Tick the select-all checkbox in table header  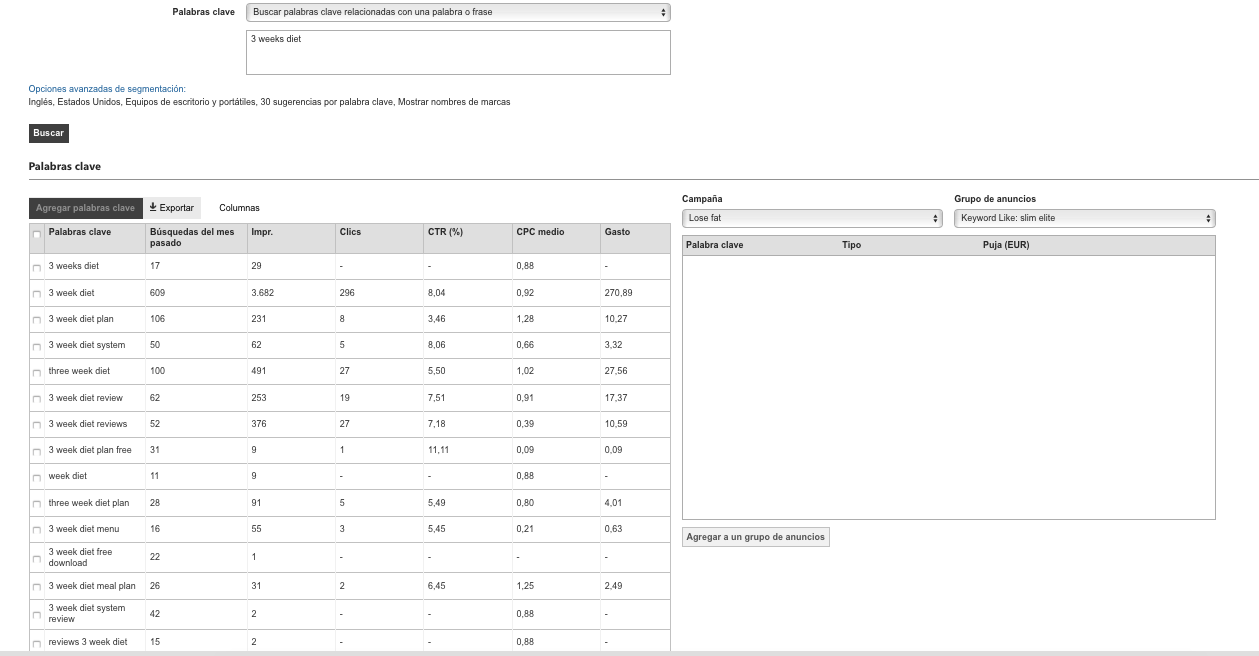[x=37, y=235]
